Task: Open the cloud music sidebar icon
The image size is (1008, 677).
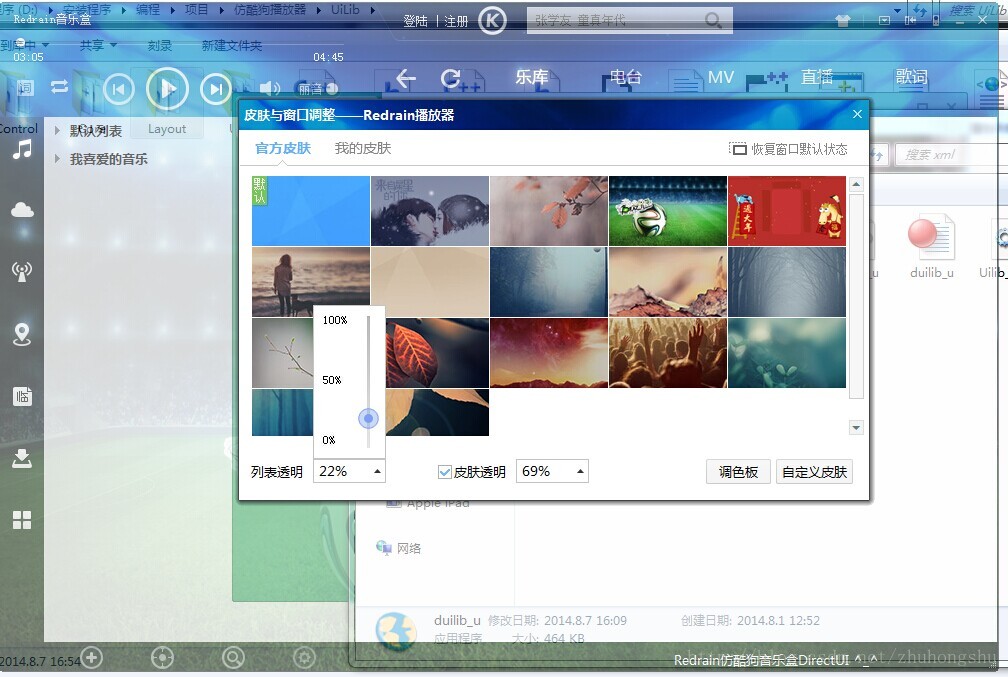Action: tap(22, 210)
